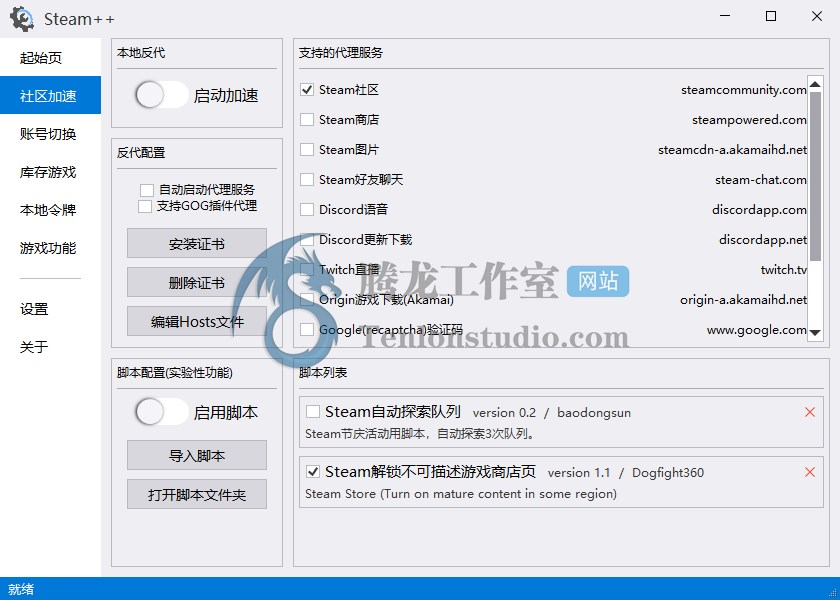Click the 删除证书 button
The image size is (840, 600).
[x=197, y=282]
